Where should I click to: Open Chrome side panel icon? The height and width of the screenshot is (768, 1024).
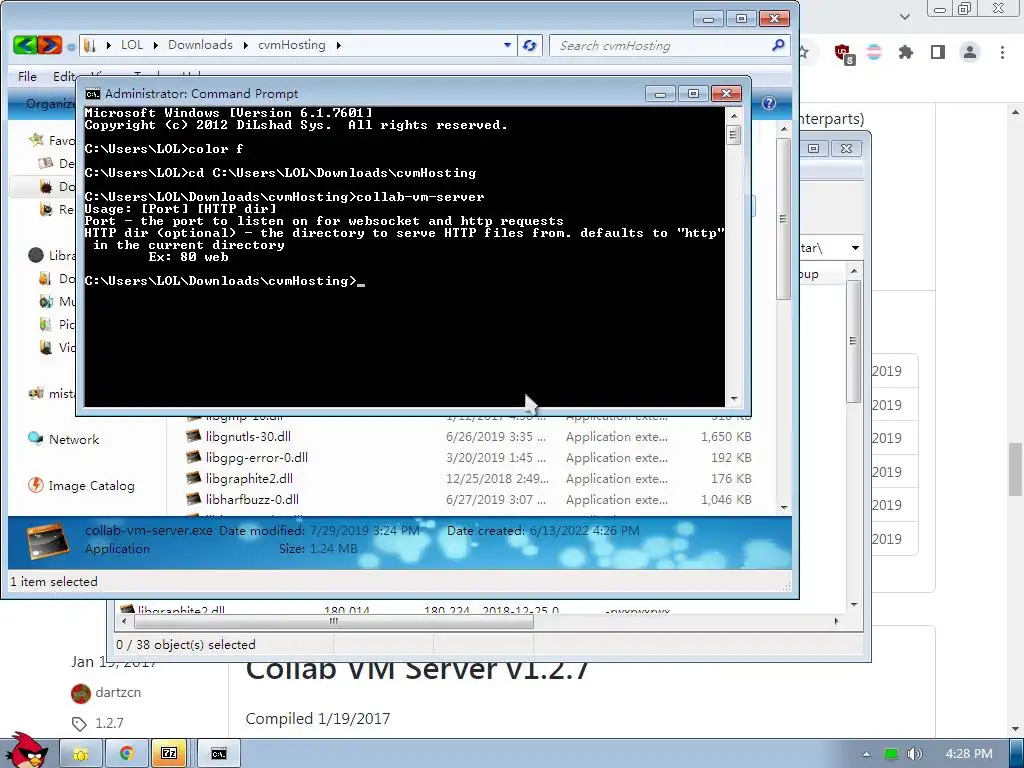pyautogui.click(x=938, y=52)
